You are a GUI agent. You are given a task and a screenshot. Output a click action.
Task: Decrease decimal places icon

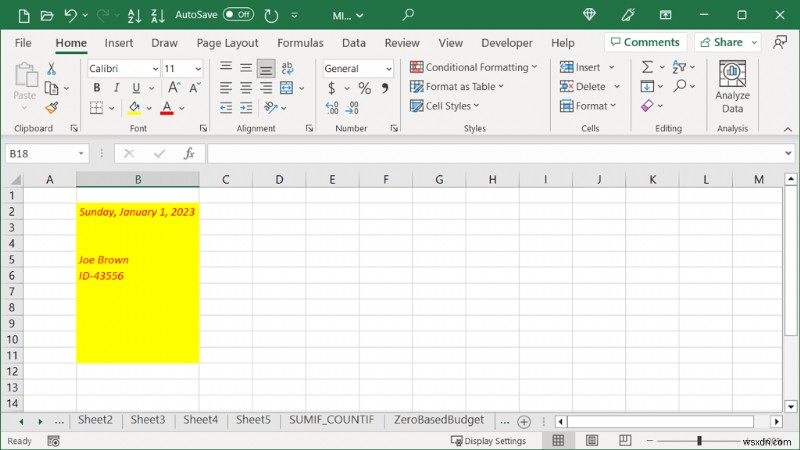[352, 108]
